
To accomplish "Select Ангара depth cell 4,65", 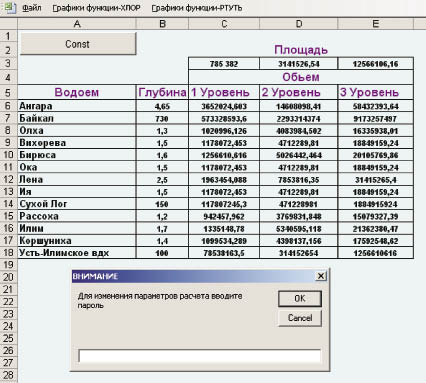I will 162,106.
